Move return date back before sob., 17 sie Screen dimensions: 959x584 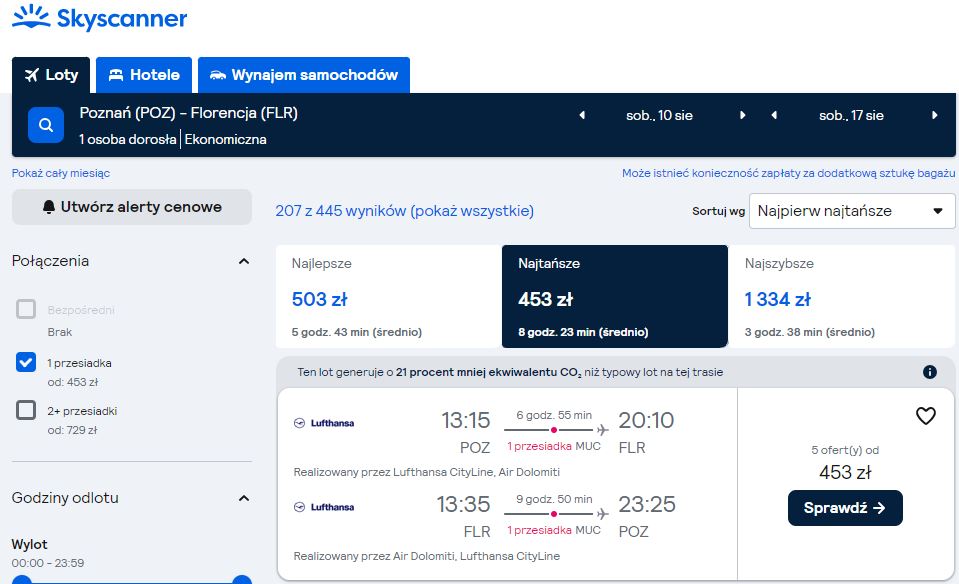click(774, 115)
